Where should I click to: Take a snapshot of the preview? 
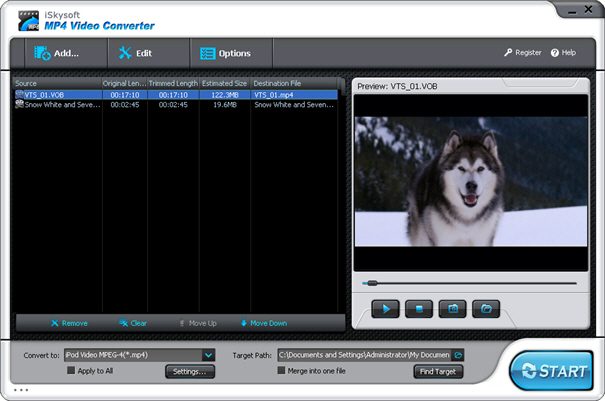(453, 309)
